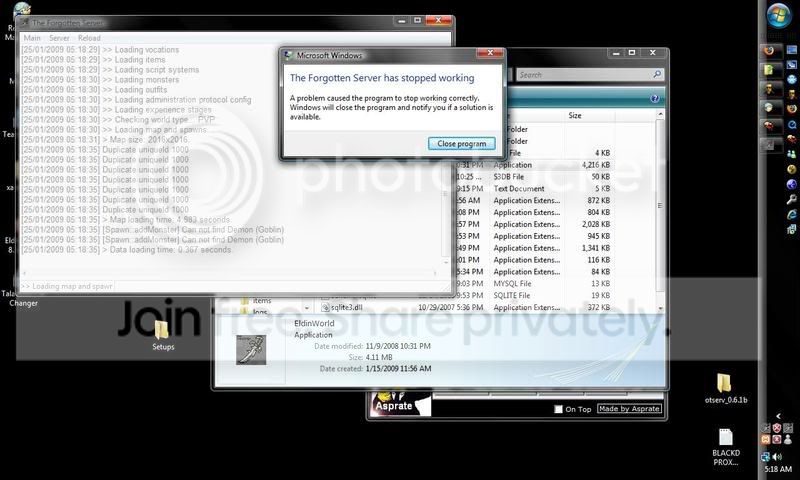Launch Internet Explorer from quick launch
The height and width of the screenshot is (480, 800).
[x=792, y=215]
